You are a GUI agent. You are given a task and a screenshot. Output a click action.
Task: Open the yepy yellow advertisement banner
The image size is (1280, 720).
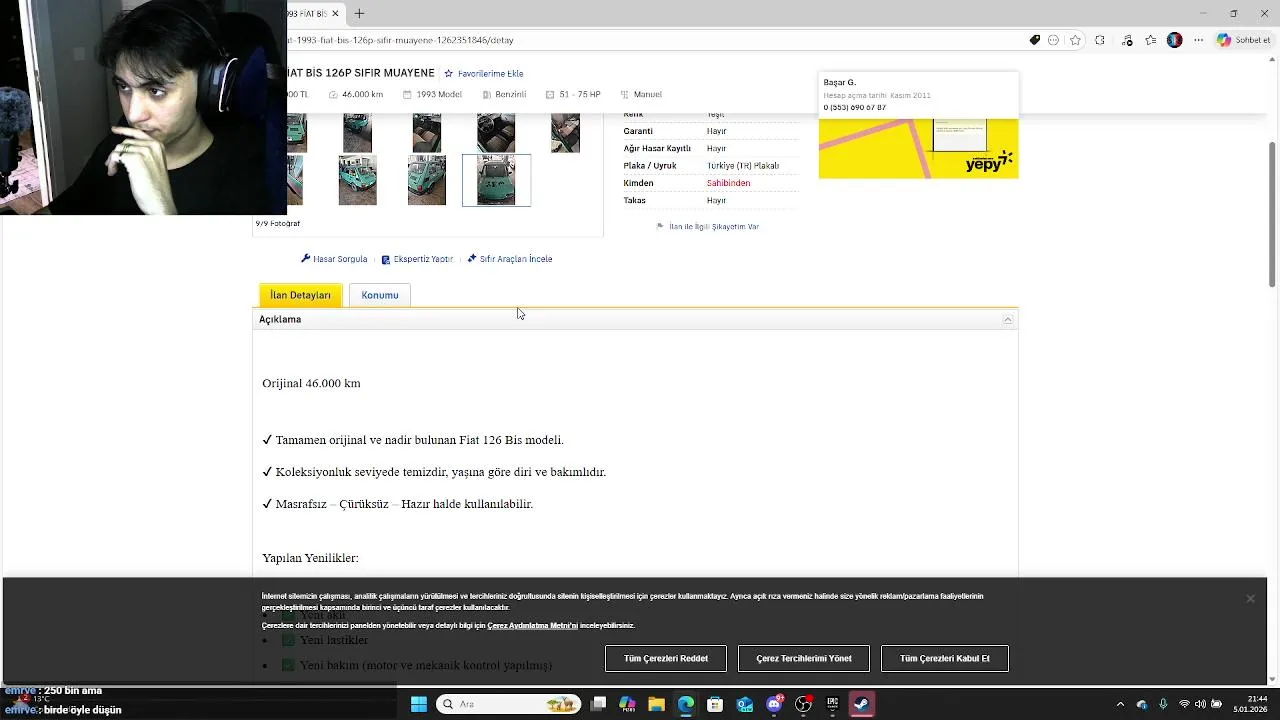coord(918,148)
